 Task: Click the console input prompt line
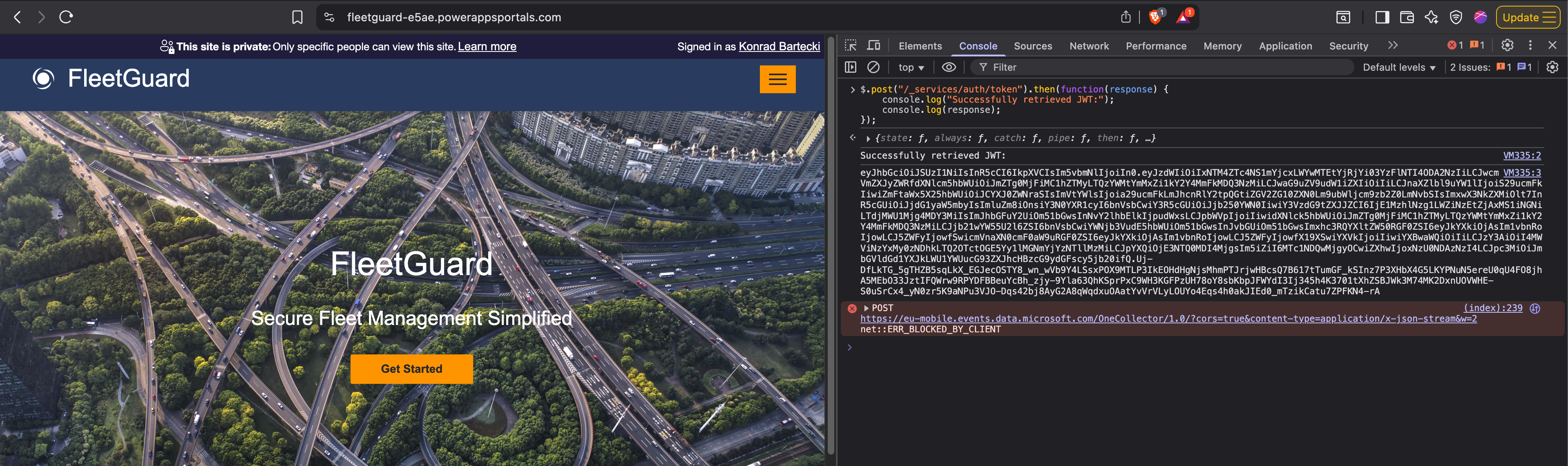(1202, 347)
